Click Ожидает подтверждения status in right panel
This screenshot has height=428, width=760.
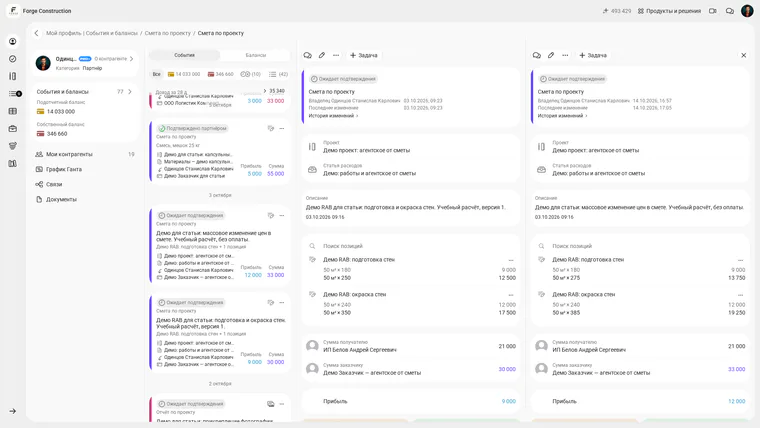pos(572,79)
